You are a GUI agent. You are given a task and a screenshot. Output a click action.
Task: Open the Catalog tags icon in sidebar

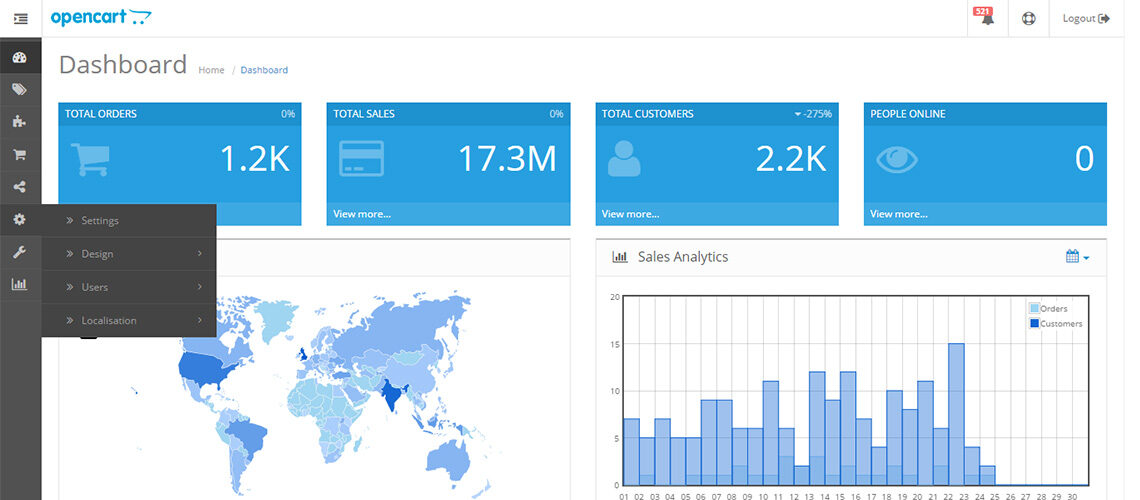(x=20, y=89)
